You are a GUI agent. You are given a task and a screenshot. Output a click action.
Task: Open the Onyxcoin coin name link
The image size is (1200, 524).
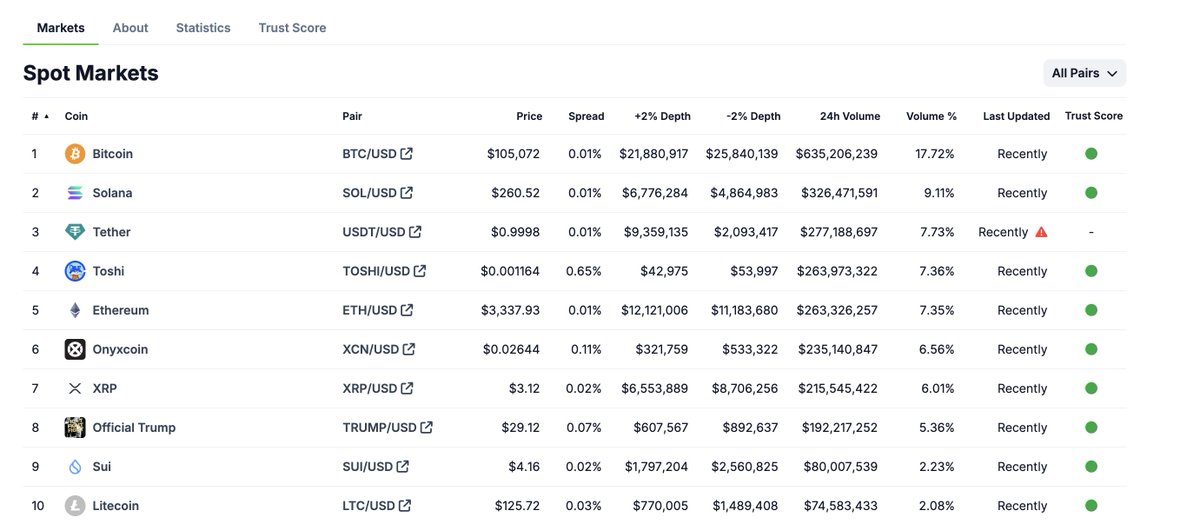tap(120, 349)
